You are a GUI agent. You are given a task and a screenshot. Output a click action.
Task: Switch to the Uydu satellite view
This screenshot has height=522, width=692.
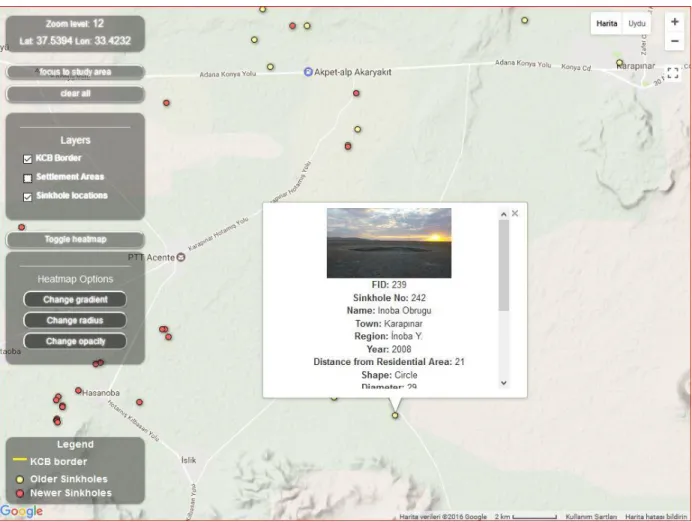(636, 23)
